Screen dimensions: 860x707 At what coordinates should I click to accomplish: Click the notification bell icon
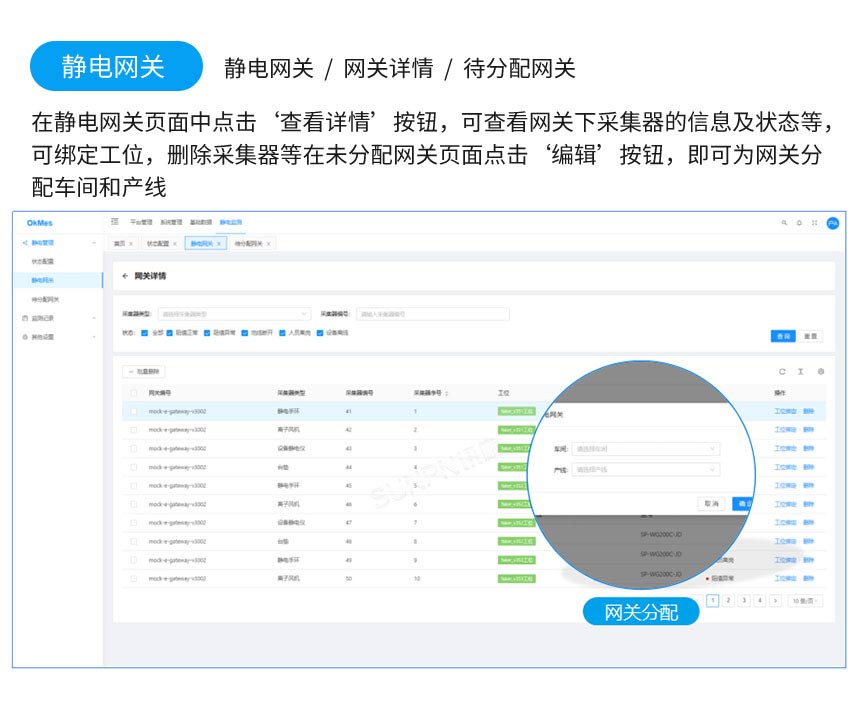[800, 224]
